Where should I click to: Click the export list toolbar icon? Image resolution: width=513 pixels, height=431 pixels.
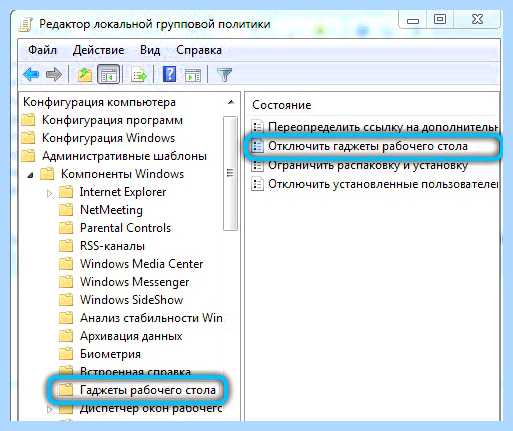[139, 74]
